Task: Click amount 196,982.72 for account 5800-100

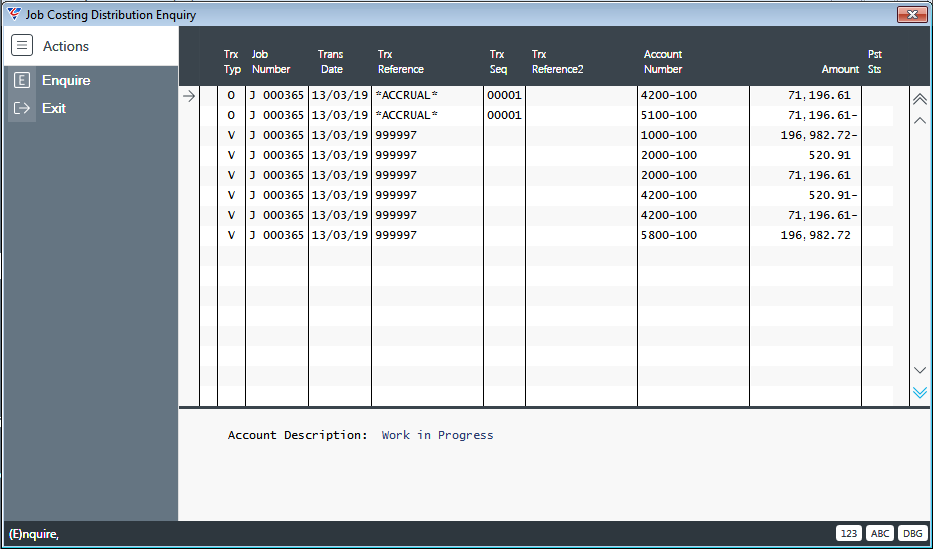Action: click(x=815, y=235)
